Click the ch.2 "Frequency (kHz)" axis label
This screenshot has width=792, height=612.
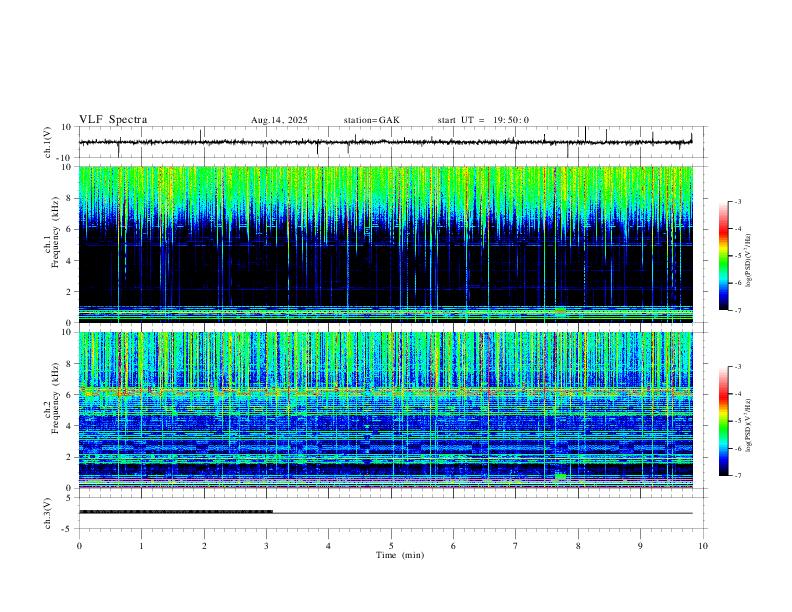[55, 397]
